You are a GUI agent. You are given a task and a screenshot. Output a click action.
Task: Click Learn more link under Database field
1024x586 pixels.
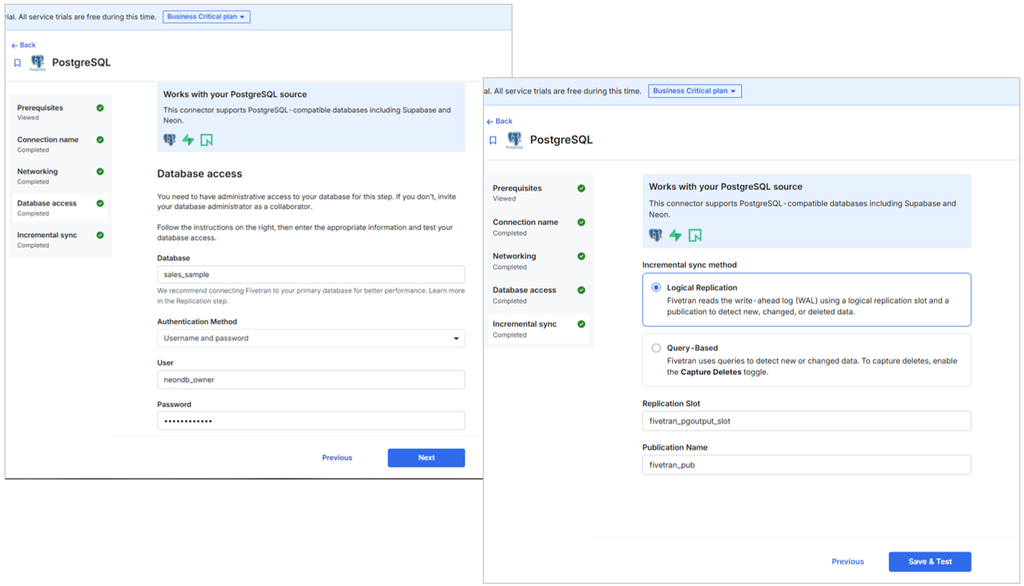(x=447, y=291)
